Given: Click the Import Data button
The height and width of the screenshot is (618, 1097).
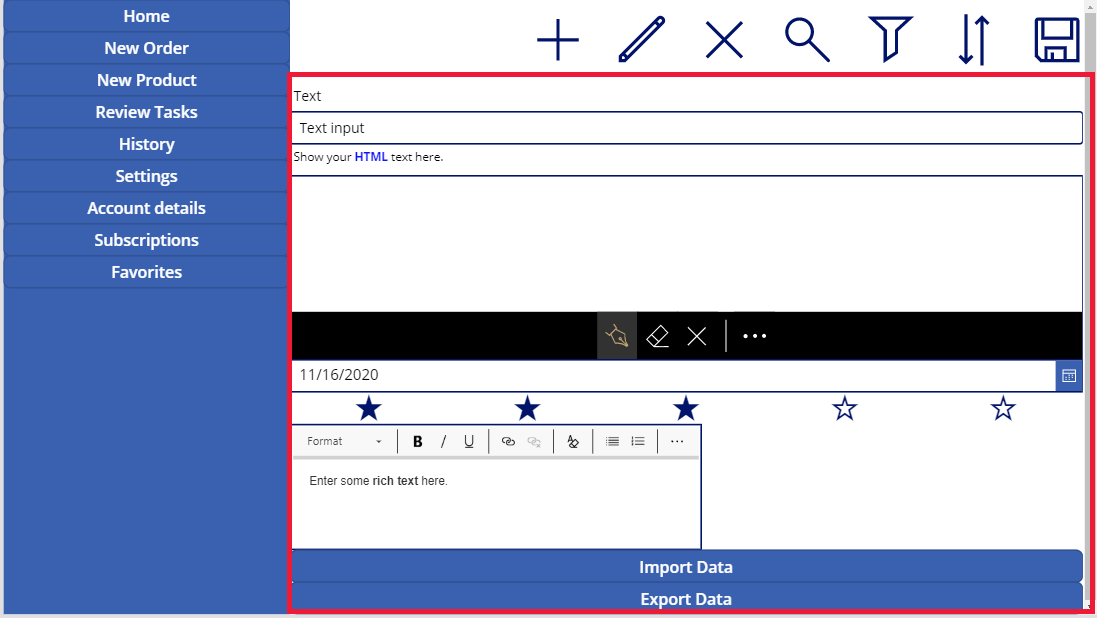Looking at the screenshot, I should [x=686, y=566].
